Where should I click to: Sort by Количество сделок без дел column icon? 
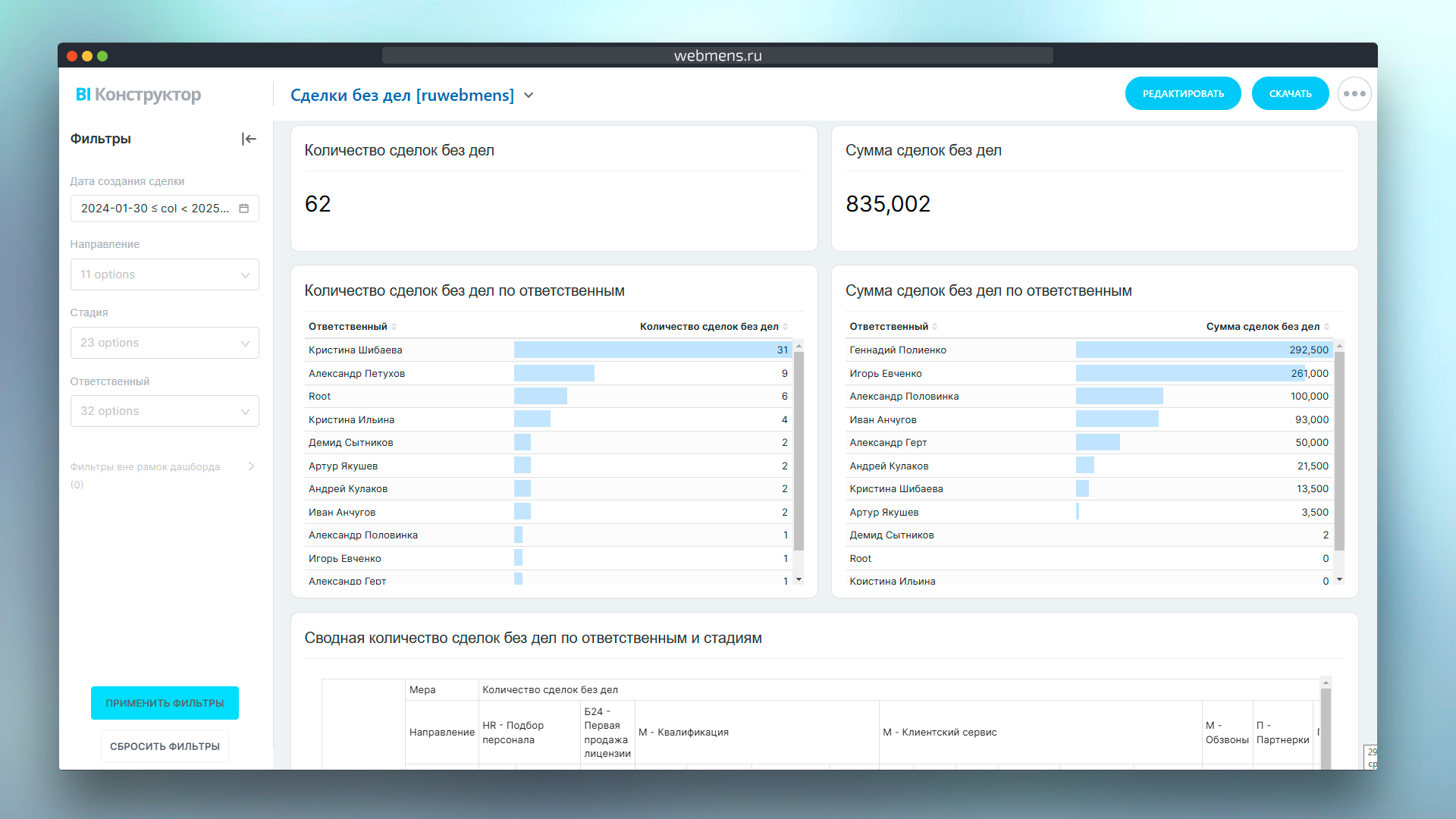(786, 327)
